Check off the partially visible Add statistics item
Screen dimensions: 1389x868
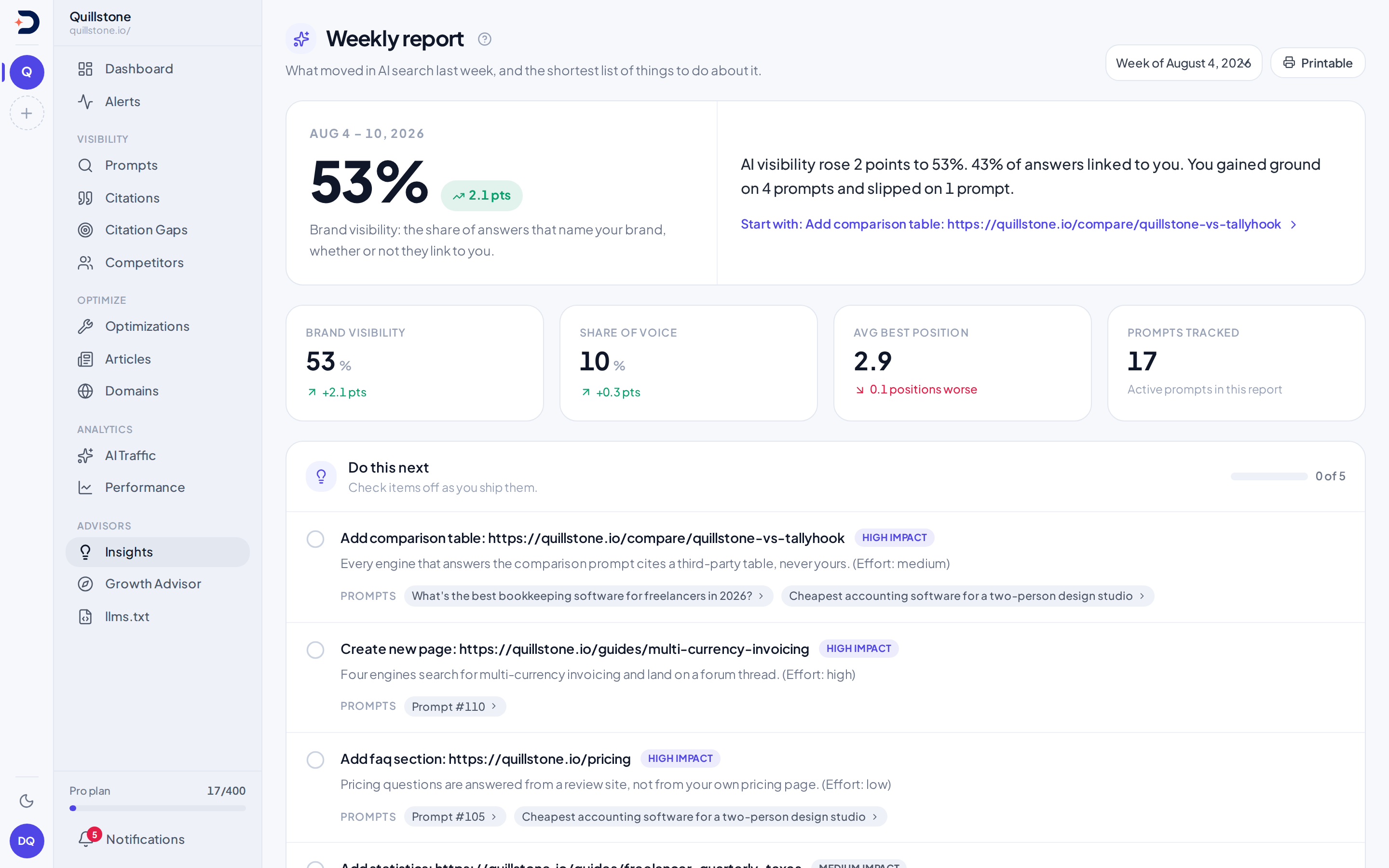click(x=315, y=865)
